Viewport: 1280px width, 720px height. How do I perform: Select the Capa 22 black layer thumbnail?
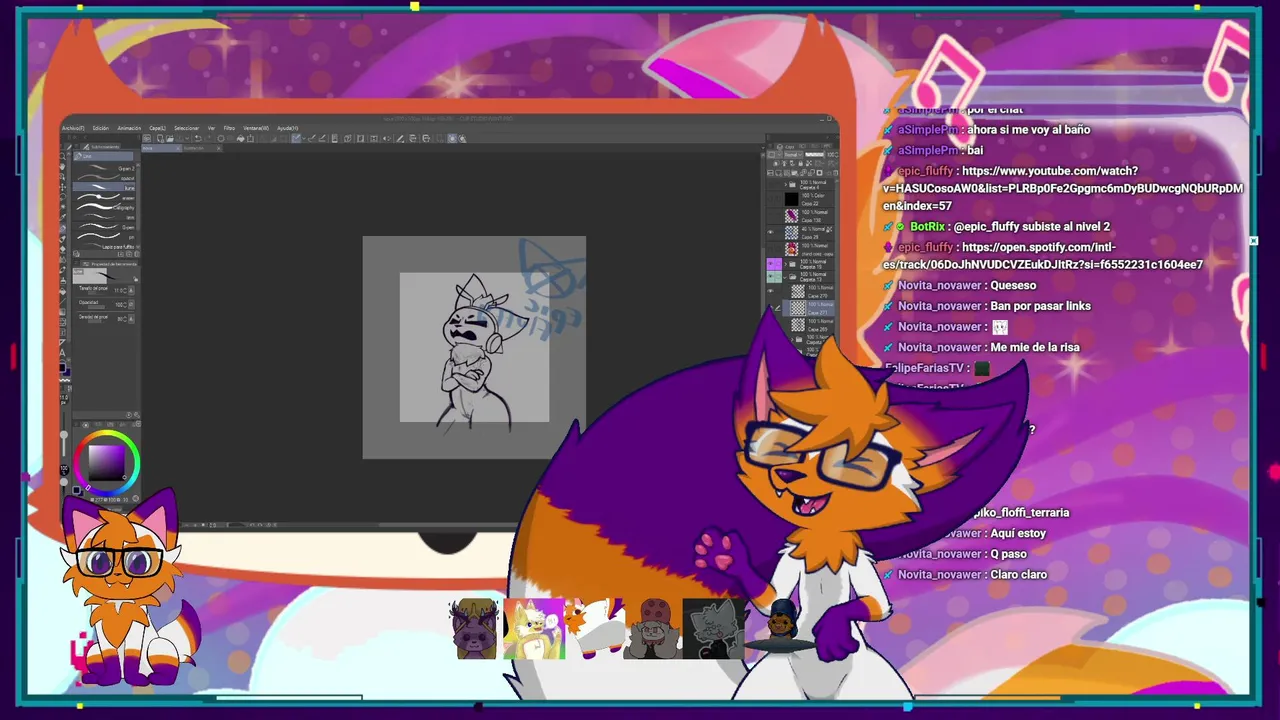point(792,199)
